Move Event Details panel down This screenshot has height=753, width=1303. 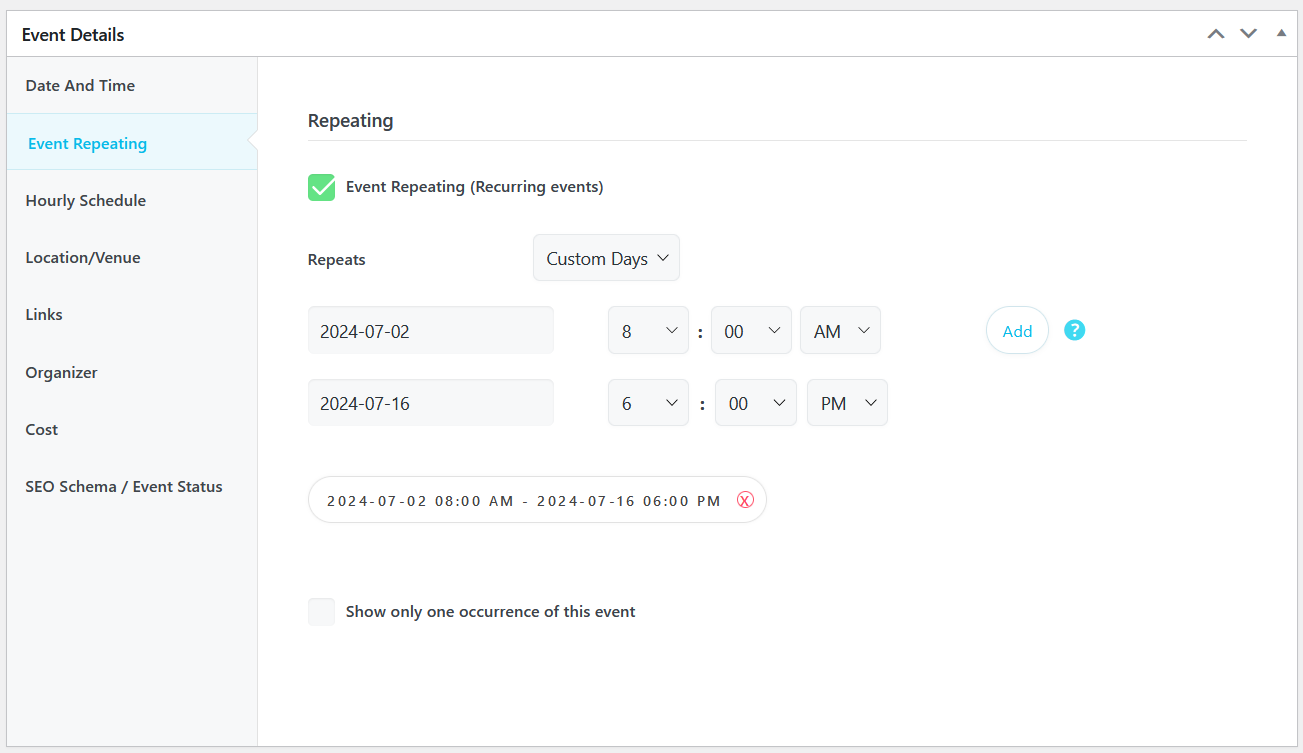click(x=1248, y=34)
